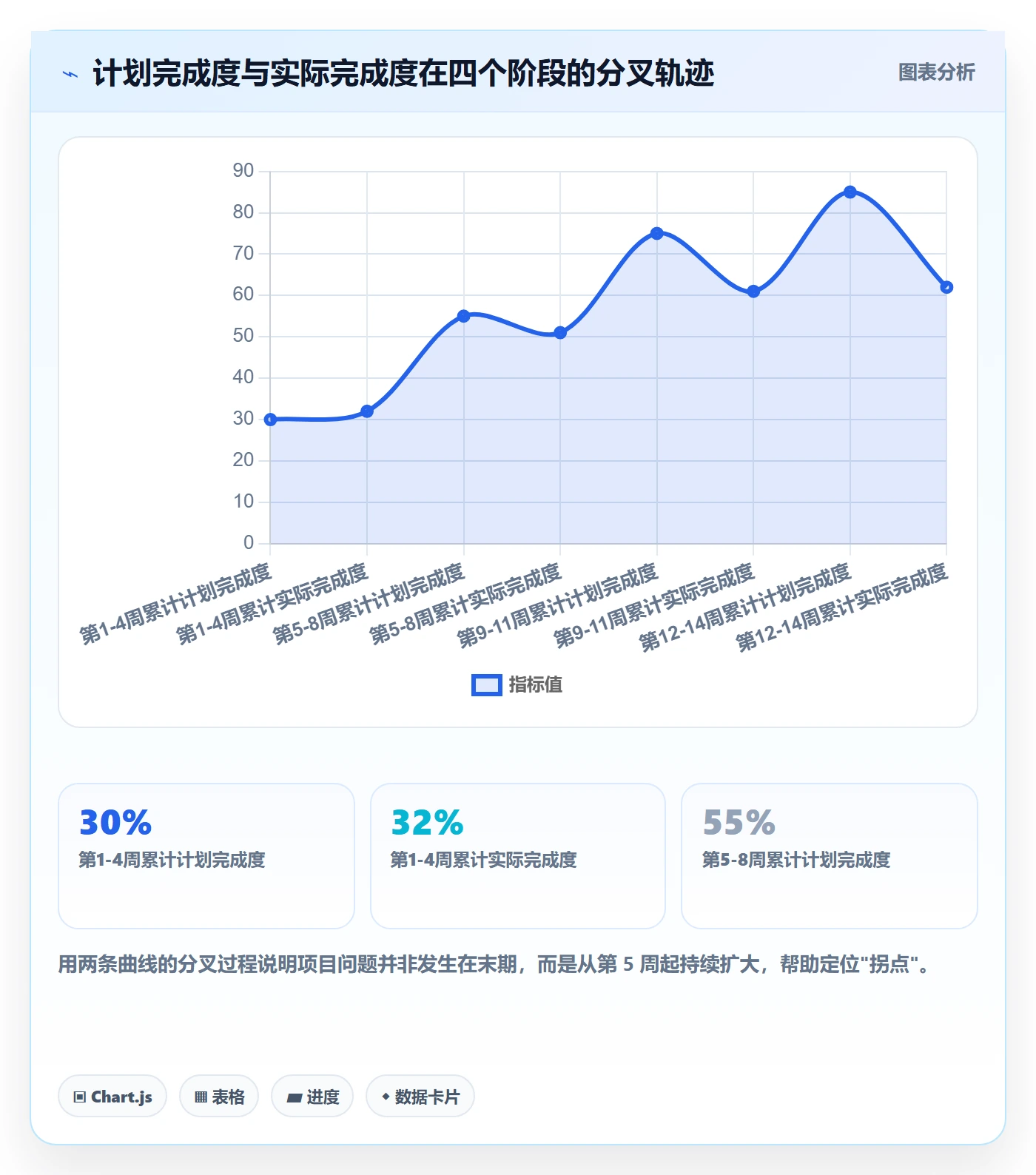The image size is (1036, 1175).
Task: Select the 第1-4周累计计划完成度 data point at 30
Action: [x=270, y=420]
